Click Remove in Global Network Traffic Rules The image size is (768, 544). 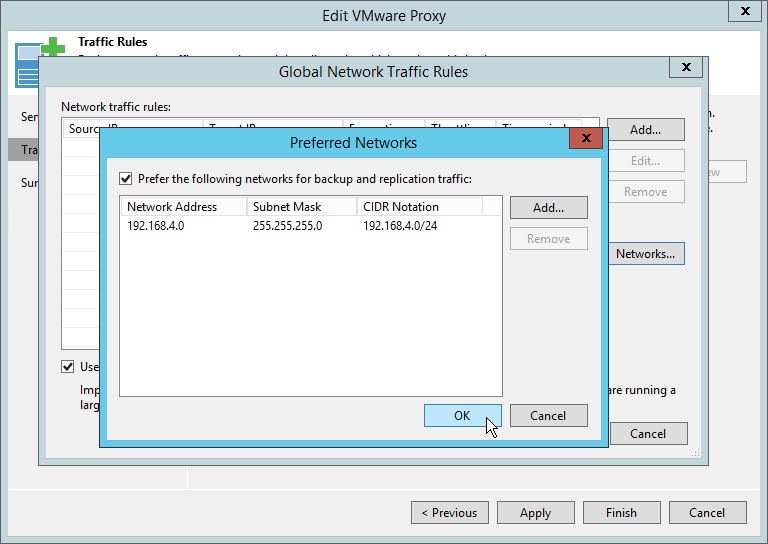[645, 192]
